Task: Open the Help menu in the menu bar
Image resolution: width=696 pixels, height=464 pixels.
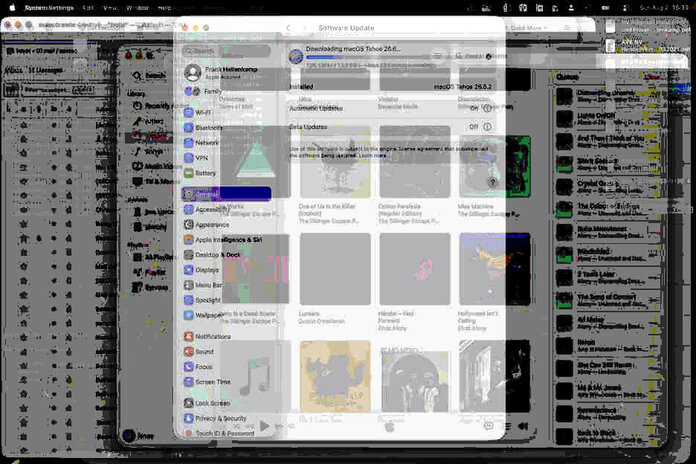Action: coord(164,8)
